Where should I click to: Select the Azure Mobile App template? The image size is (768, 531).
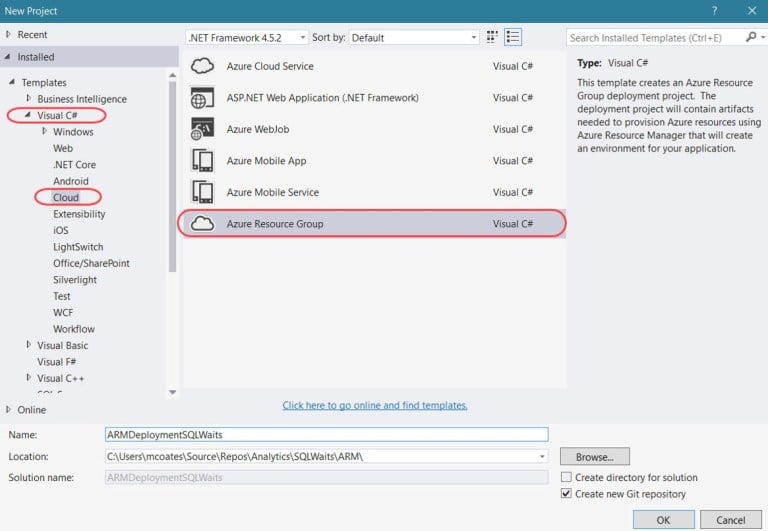pyautogui.click(x=374, y=161)
